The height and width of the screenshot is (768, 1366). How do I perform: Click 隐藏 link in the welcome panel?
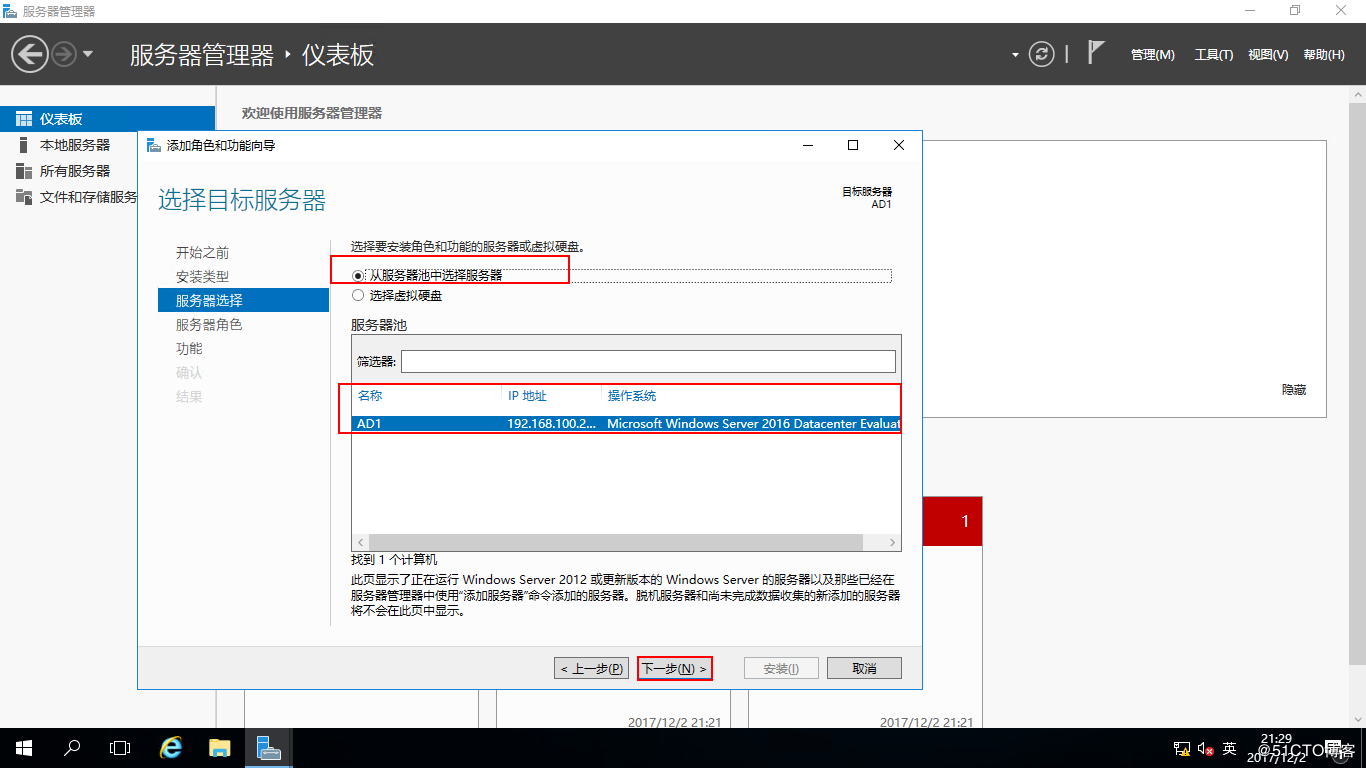[1294, 390]
